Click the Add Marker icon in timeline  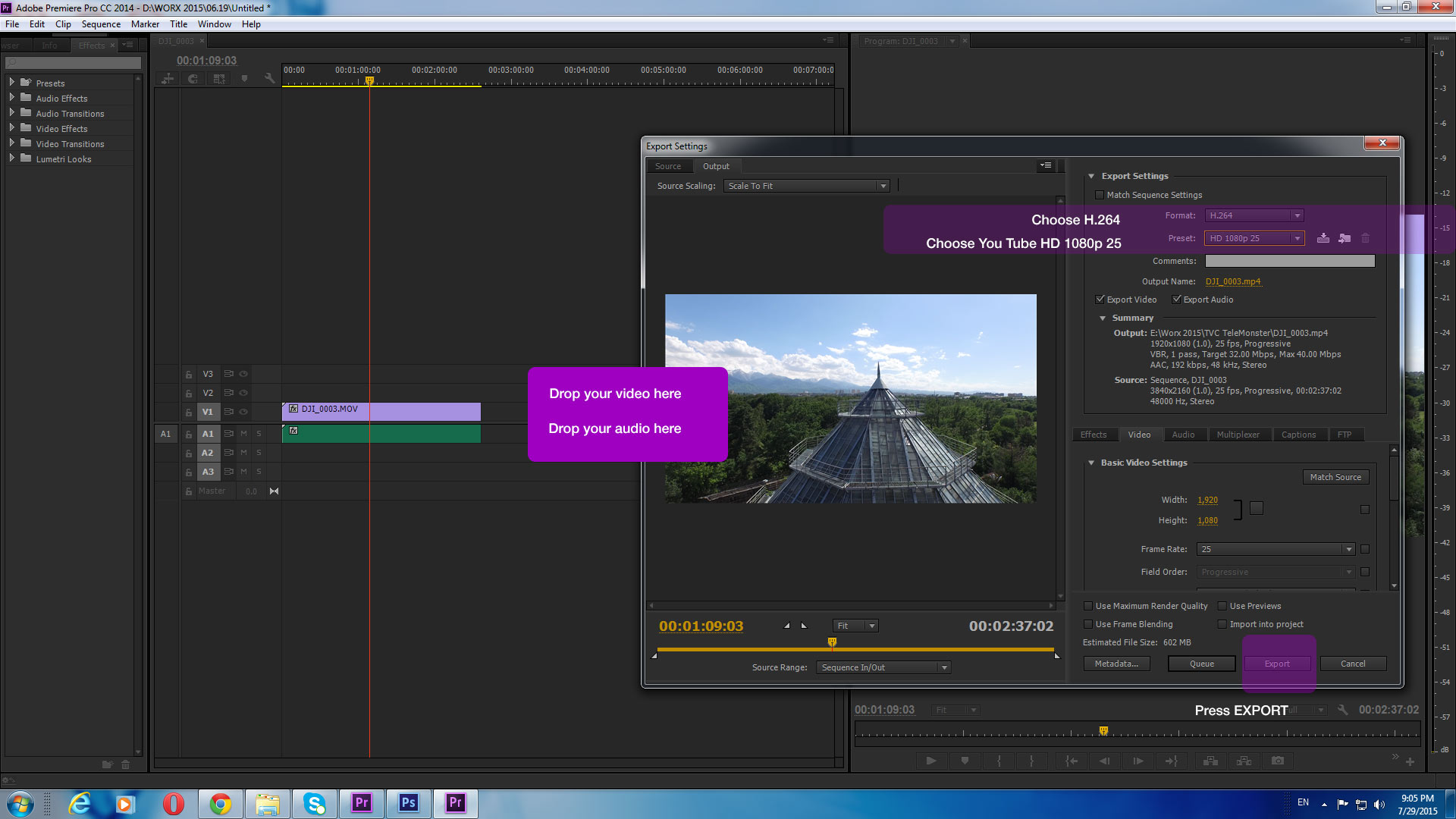244,79
